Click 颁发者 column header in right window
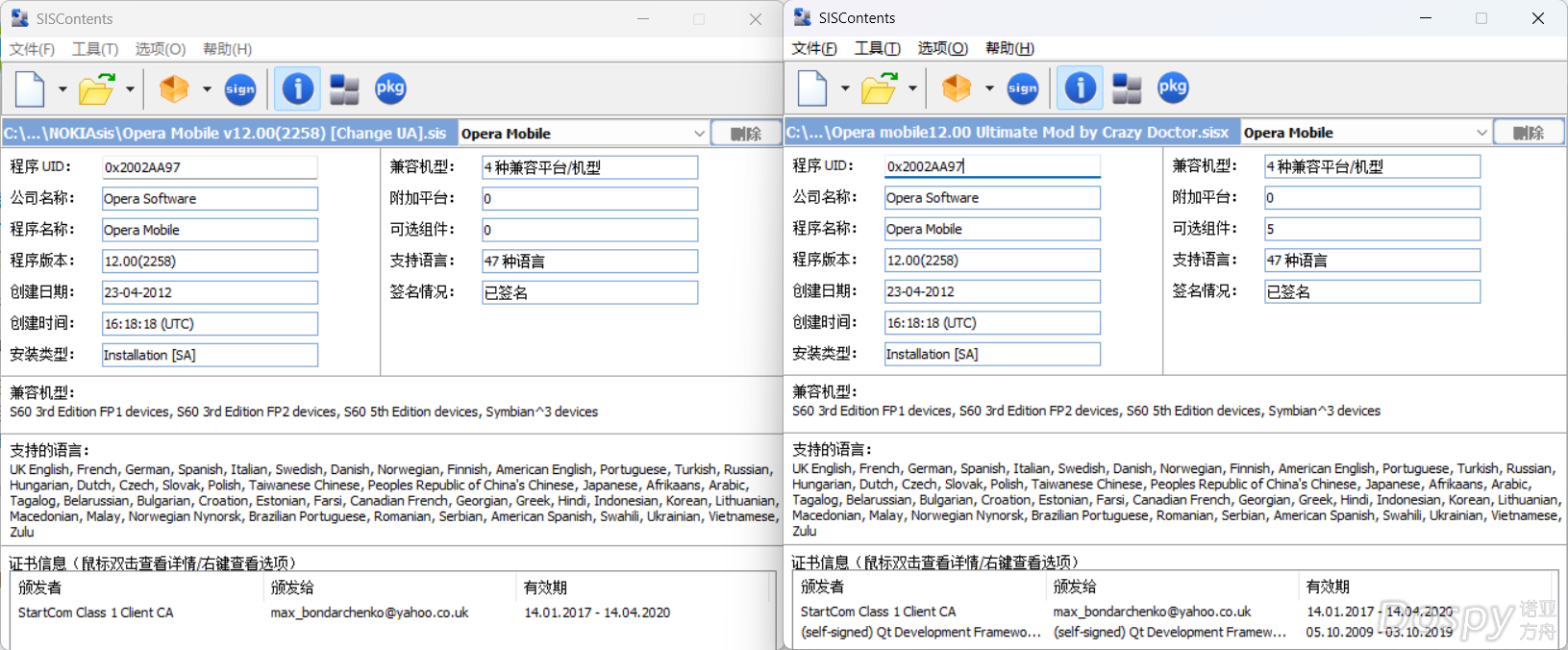The image size is (1568, 650). [919, 587]
